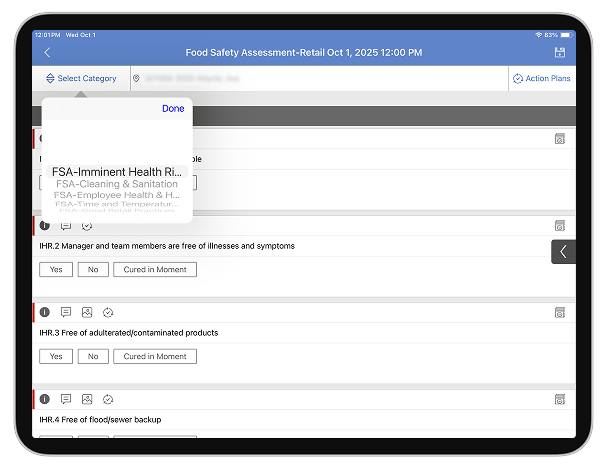Select FSA-Imminent Health Risk picker item
The height and width of the screenshot is (470, 607).
coord(117,171)
